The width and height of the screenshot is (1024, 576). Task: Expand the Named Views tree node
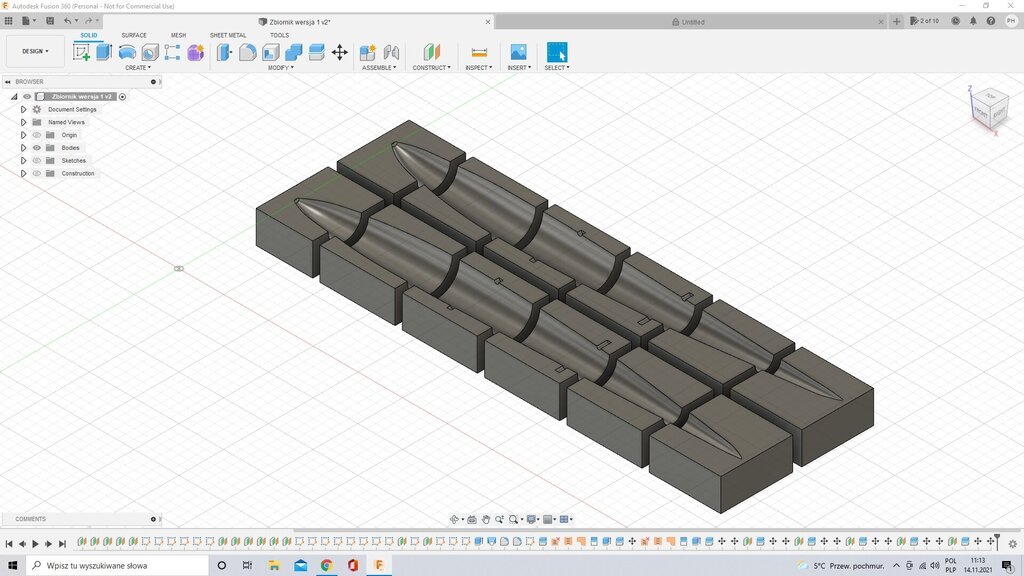pyautogui.click(x=23, y=122)
